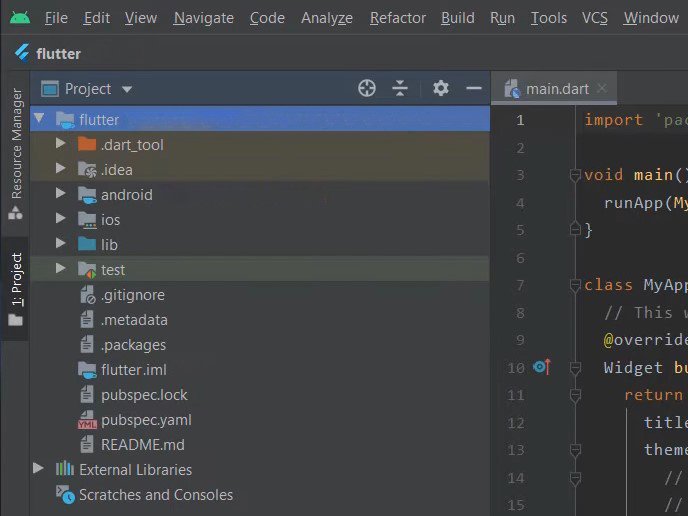Open the Tools menu
The height and width of the screenshot is (516, 688).
click(549, 18)
